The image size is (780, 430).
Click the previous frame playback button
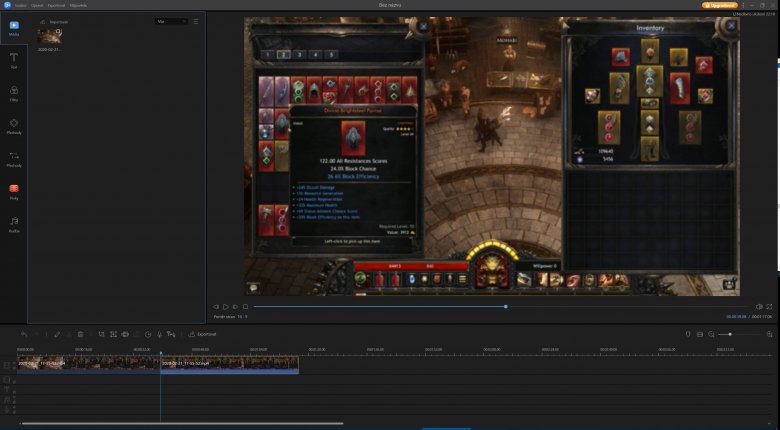216,307
